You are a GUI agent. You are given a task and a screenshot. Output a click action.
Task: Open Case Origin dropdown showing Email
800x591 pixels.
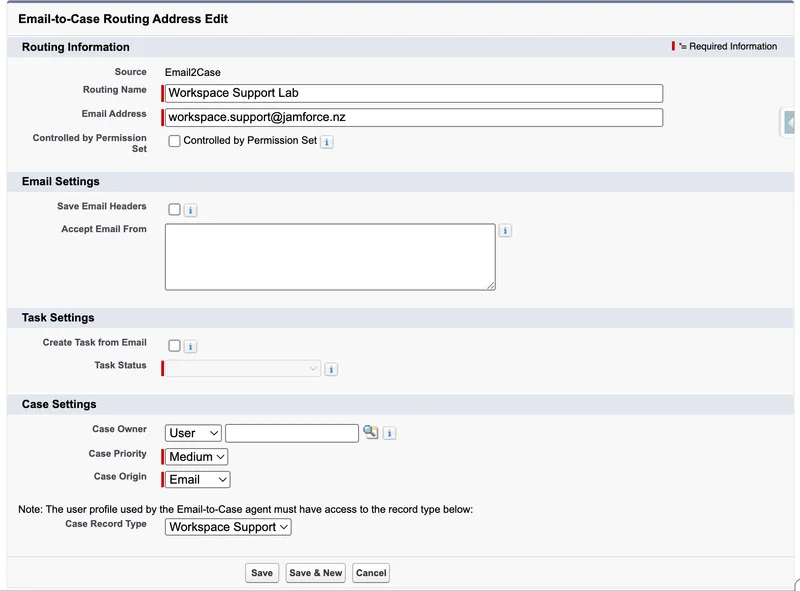tap(197, 480)
